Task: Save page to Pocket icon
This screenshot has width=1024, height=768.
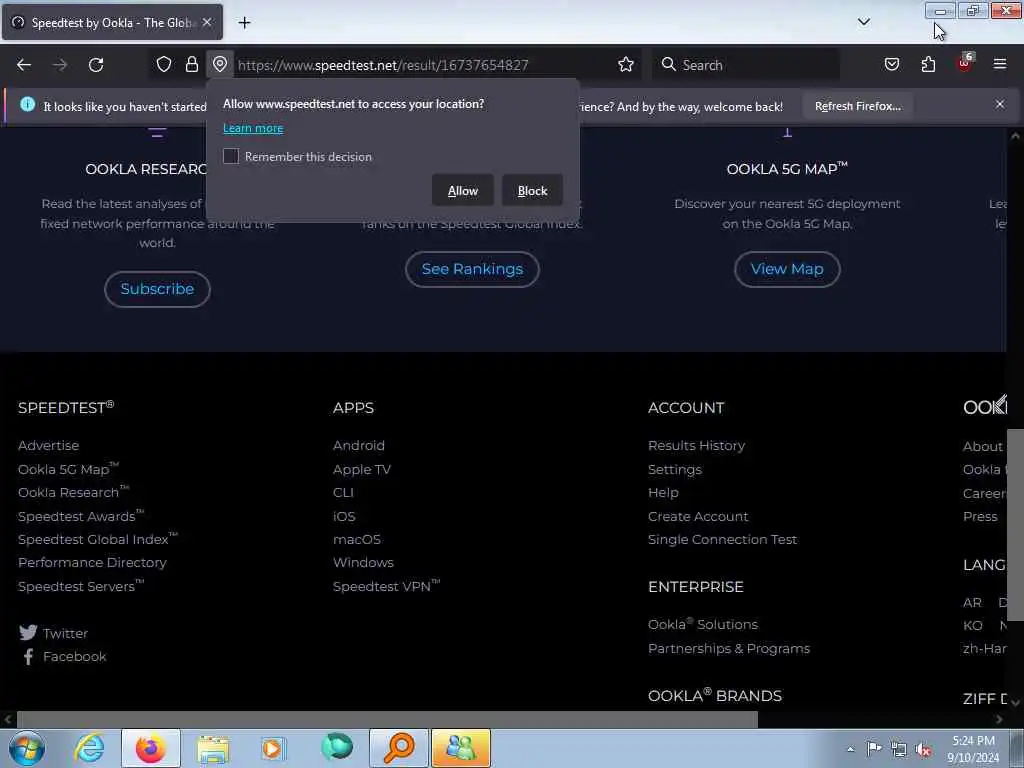Action: tap(891, 64)
